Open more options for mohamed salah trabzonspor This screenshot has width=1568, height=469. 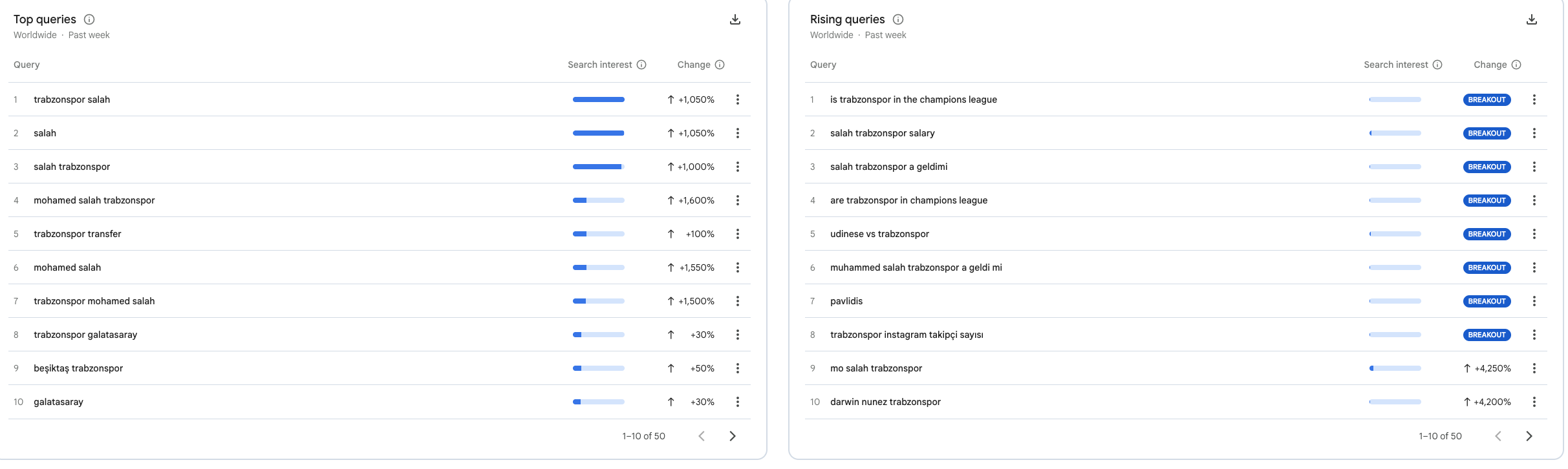pyautogui.click(x=738, y=200)
